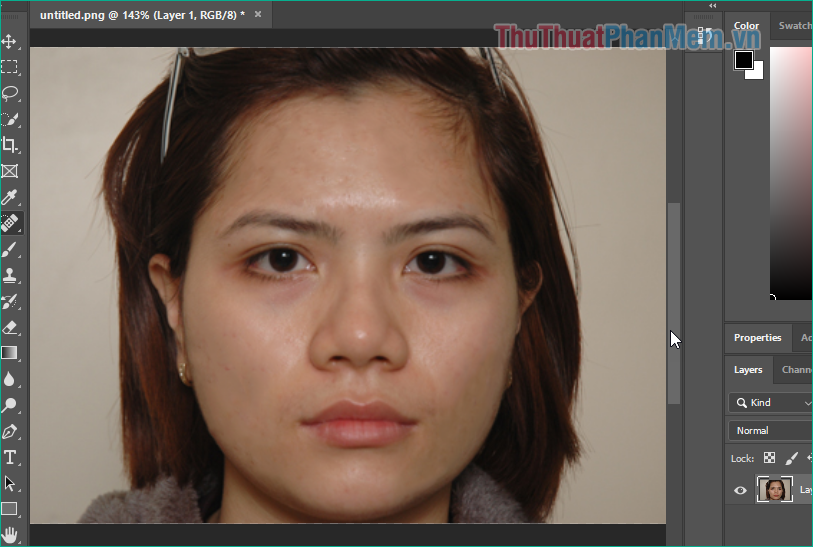Select the Rectangle shape tool
The image size is (813, 547).
click(x=9, y=509)
